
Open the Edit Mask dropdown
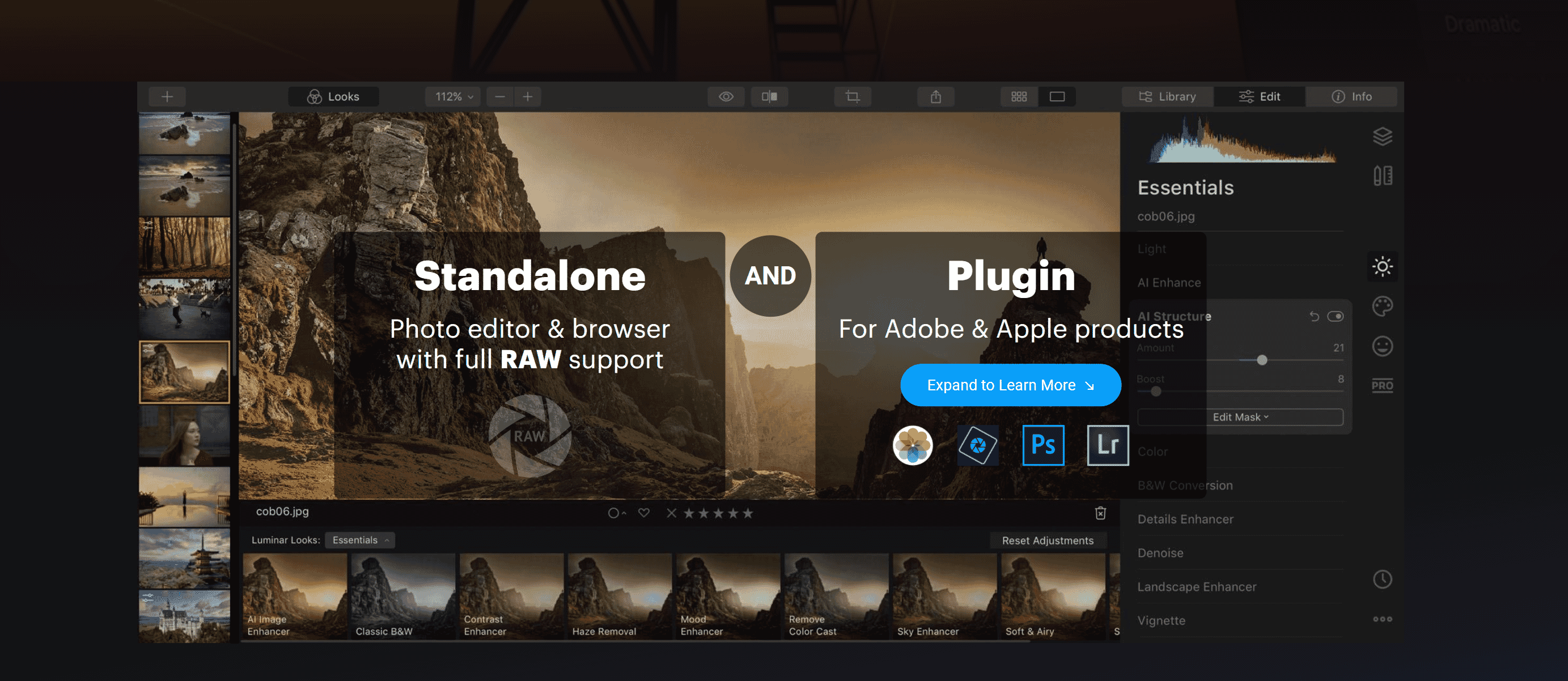click(x=1240, y=417)
